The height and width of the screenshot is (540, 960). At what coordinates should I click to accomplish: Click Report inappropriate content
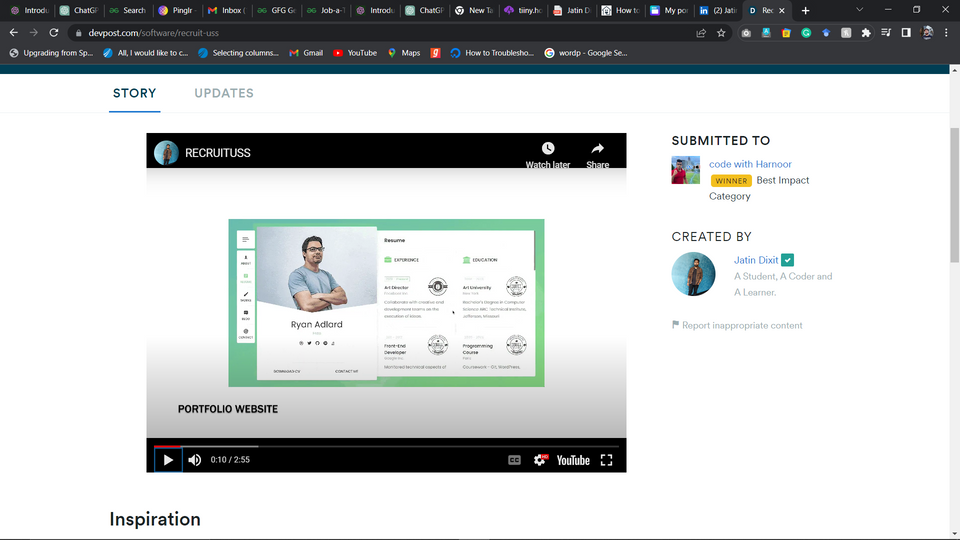pyautogui.click(x=742, y=326)
